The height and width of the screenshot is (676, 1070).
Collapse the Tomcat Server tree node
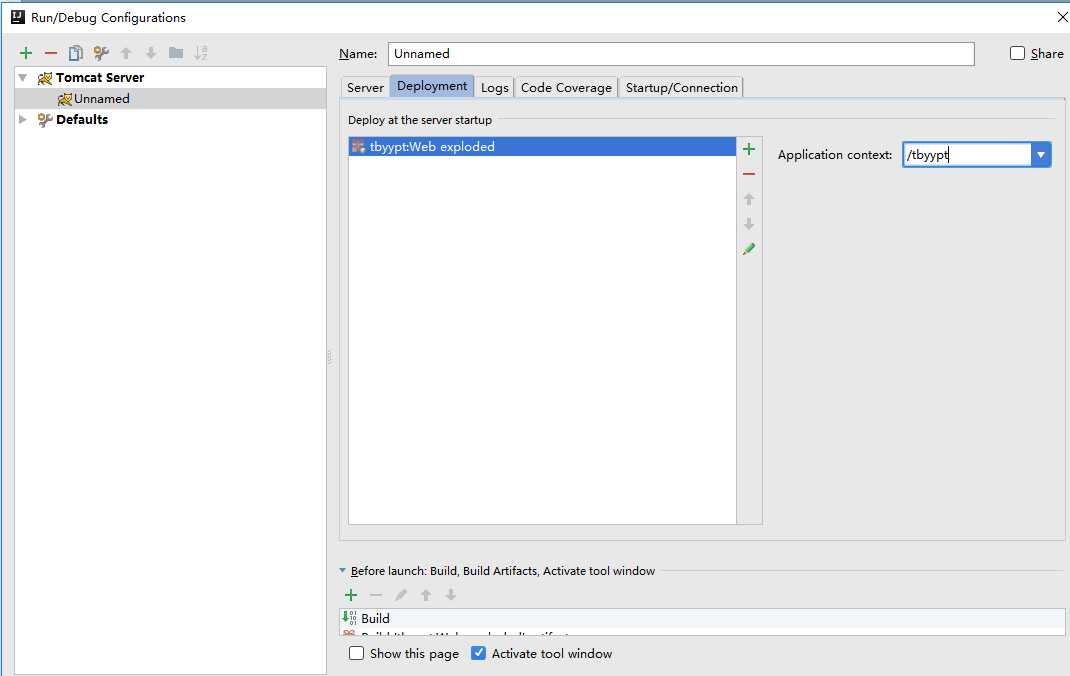(x=23, y=78)
